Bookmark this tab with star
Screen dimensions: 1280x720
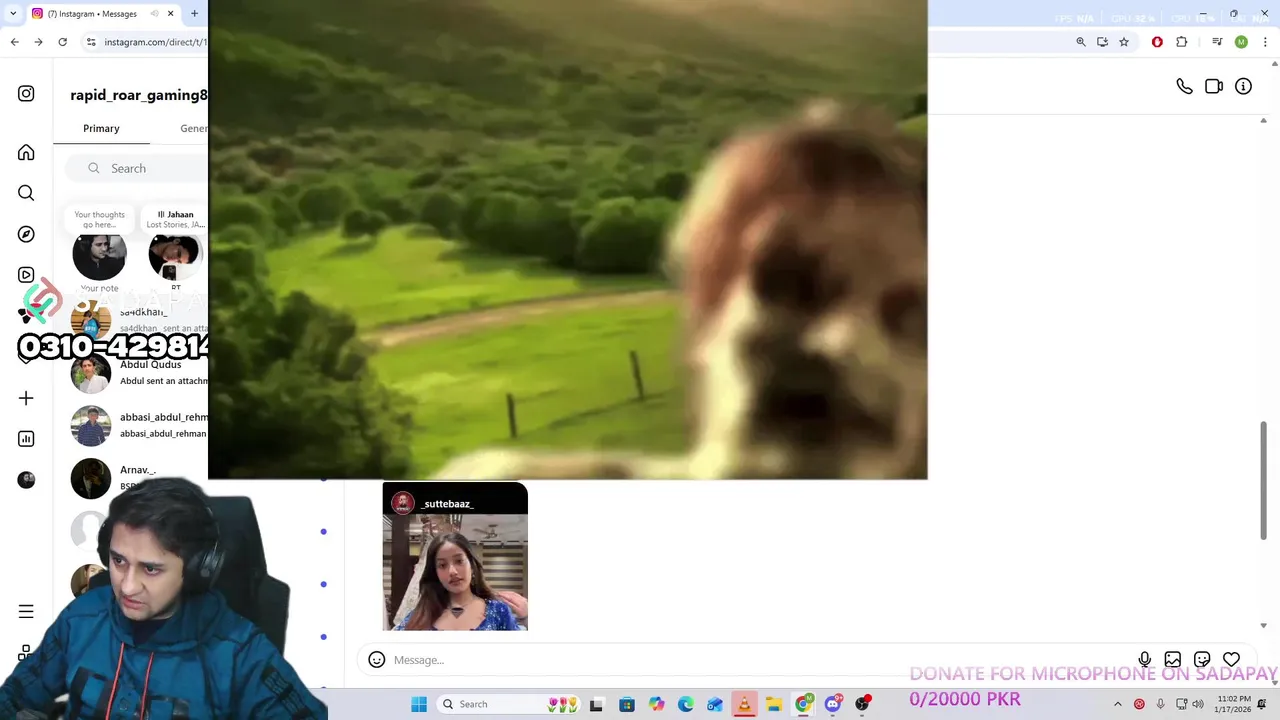click(x=1124, y=42)
